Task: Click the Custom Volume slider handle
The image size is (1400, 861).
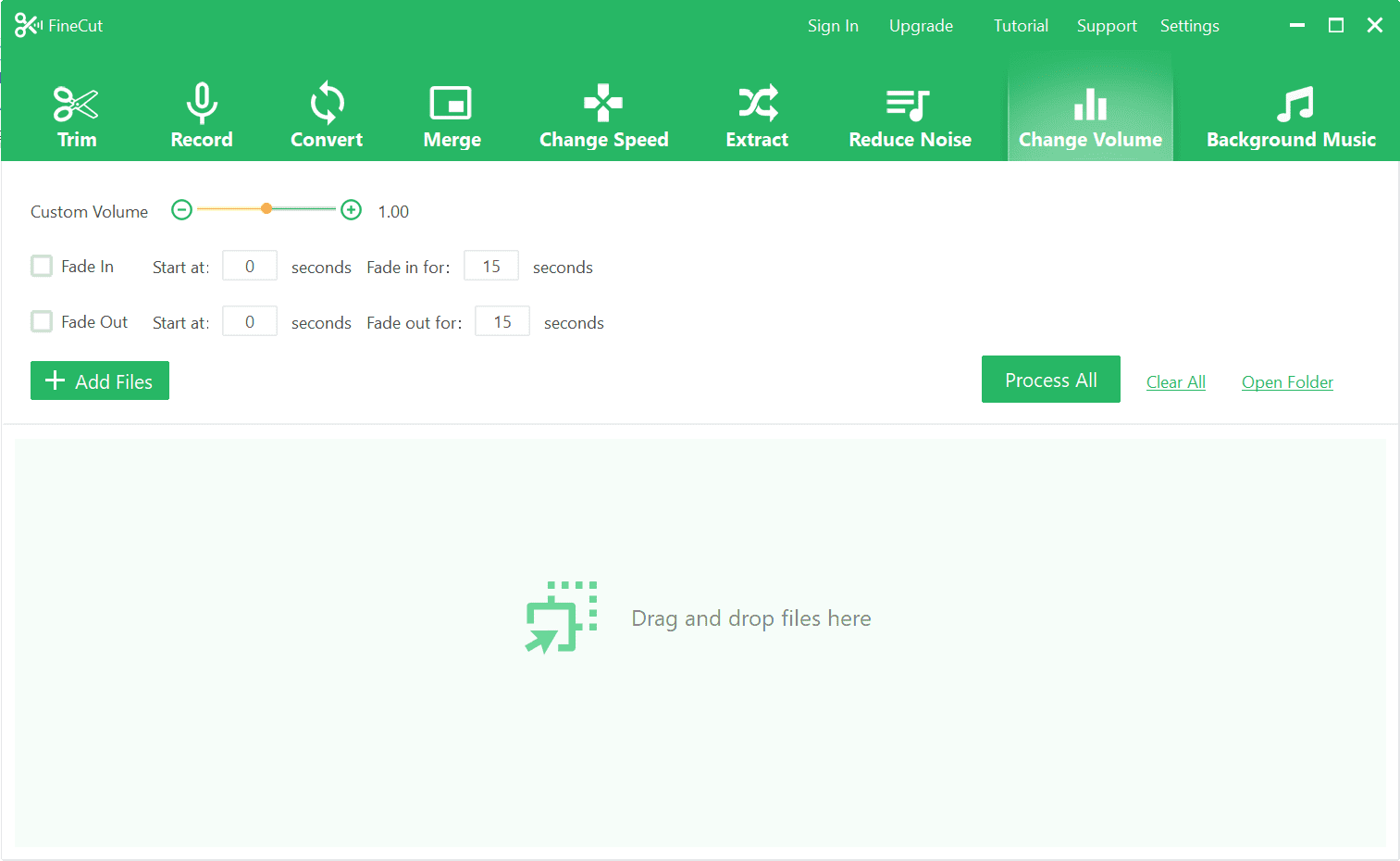Action: 266,209
